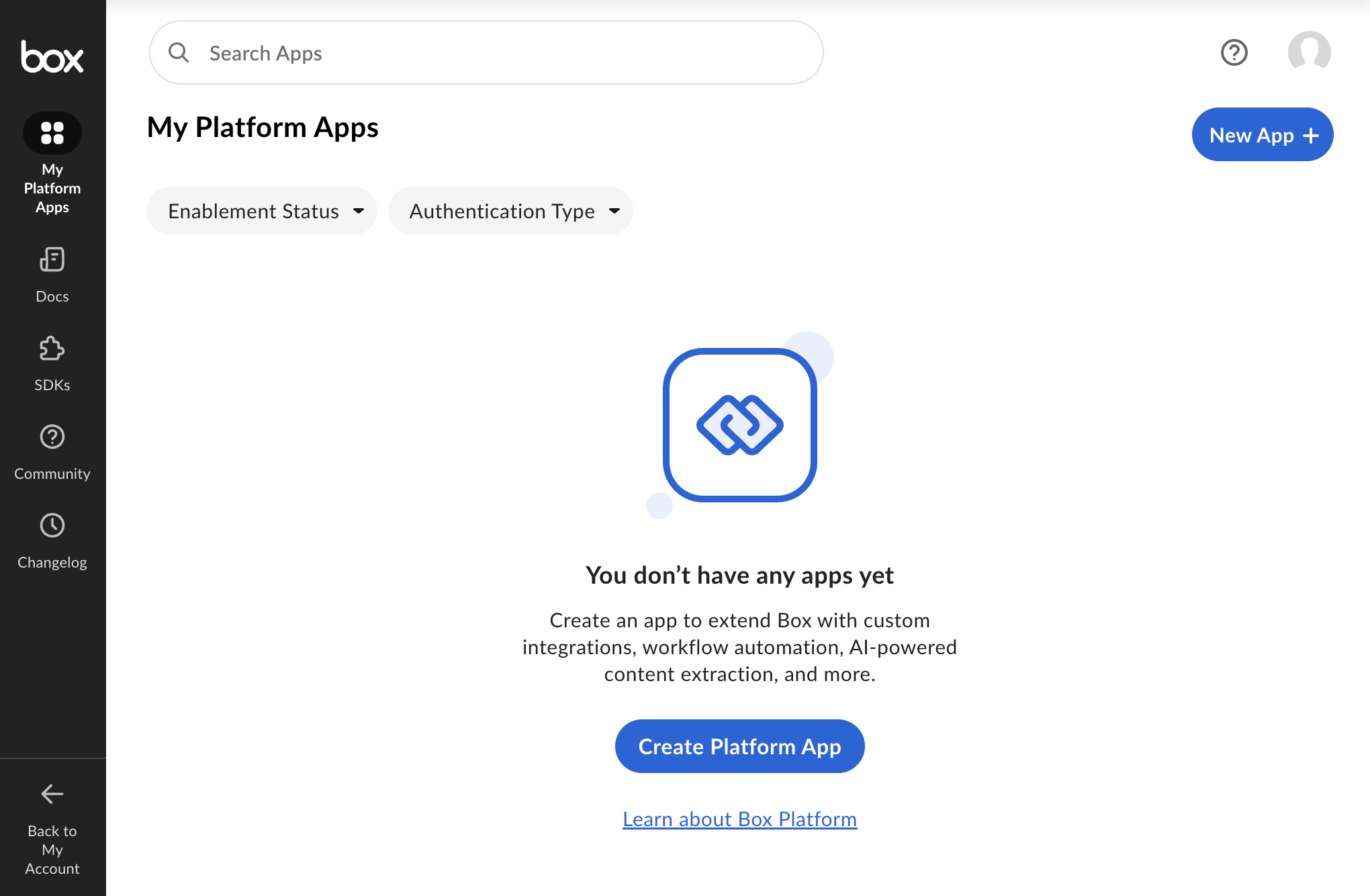The width and height of the screenshot is (1370, 896).
Task: Select the Docs label in sidebar
Action: pyautogui.click(x=52, y=296)
